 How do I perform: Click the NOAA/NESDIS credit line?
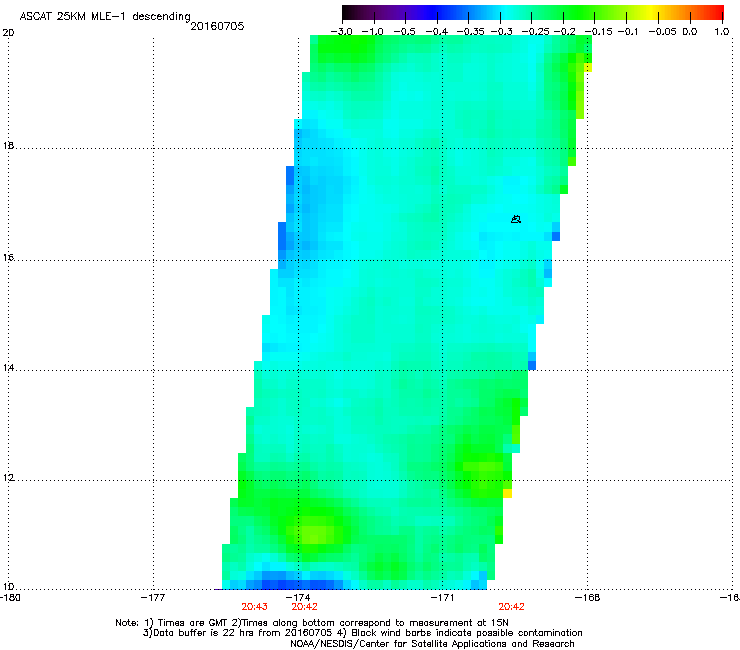(x=432, y=644)
